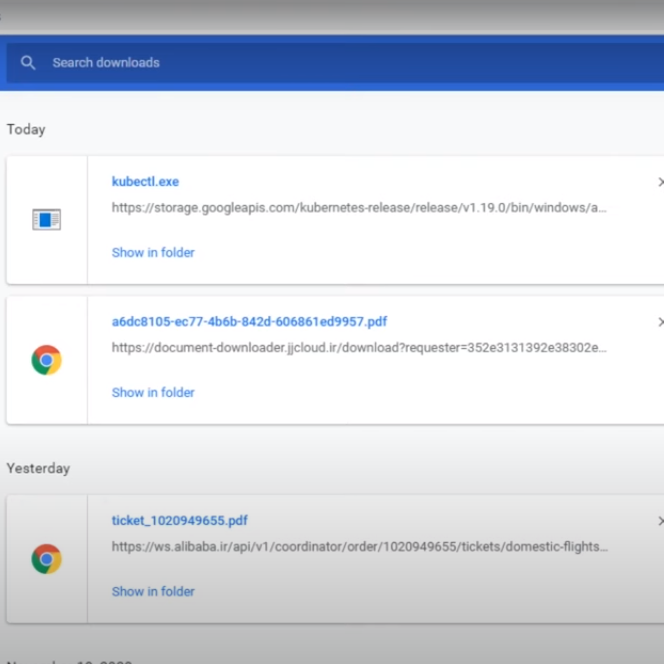Show ticket_1020949655.pdf in folder

[153, 592]
